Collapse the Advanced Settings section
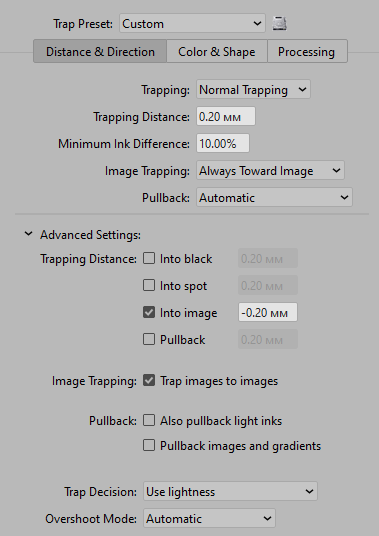Viewport: 379px width, 536px height. pyautogui.click(x=29, y=234)
